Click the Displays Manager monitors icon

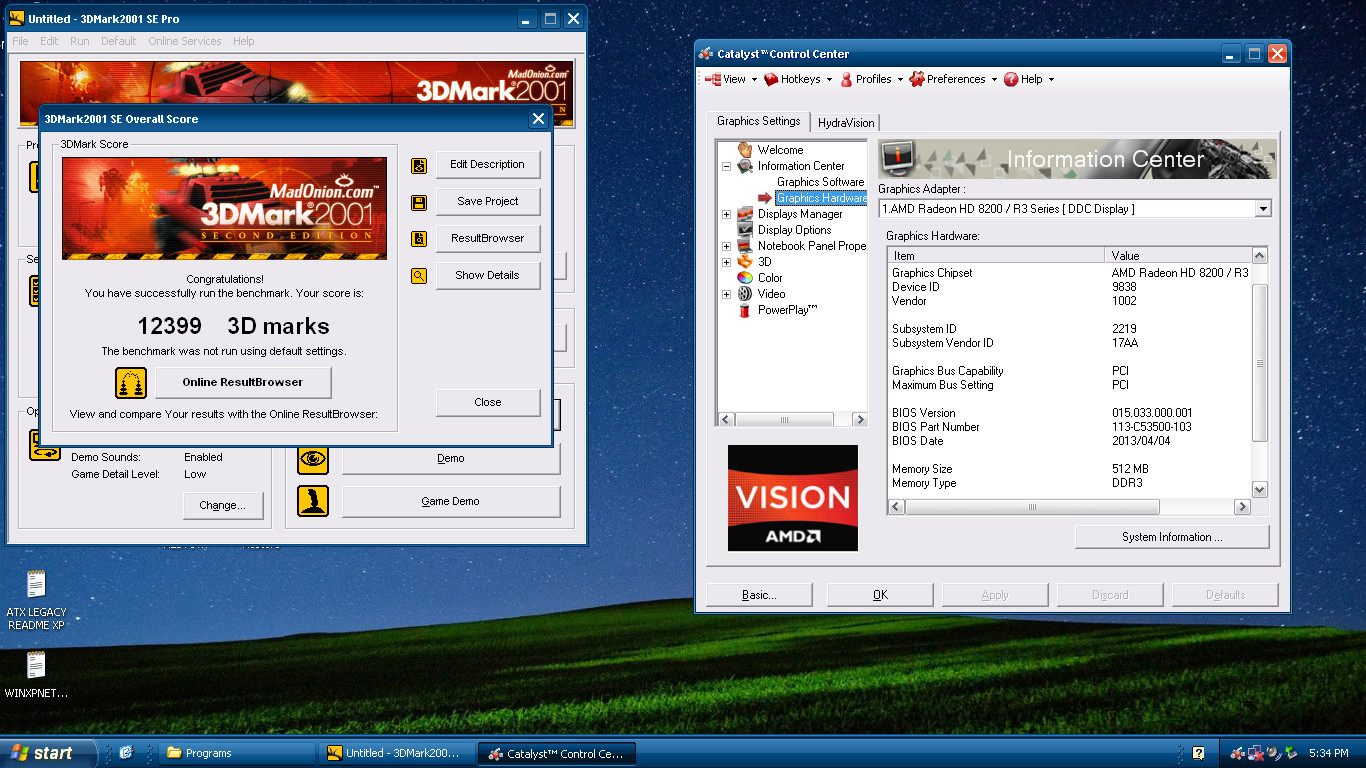pyautogui.click(x=745, y=214)
